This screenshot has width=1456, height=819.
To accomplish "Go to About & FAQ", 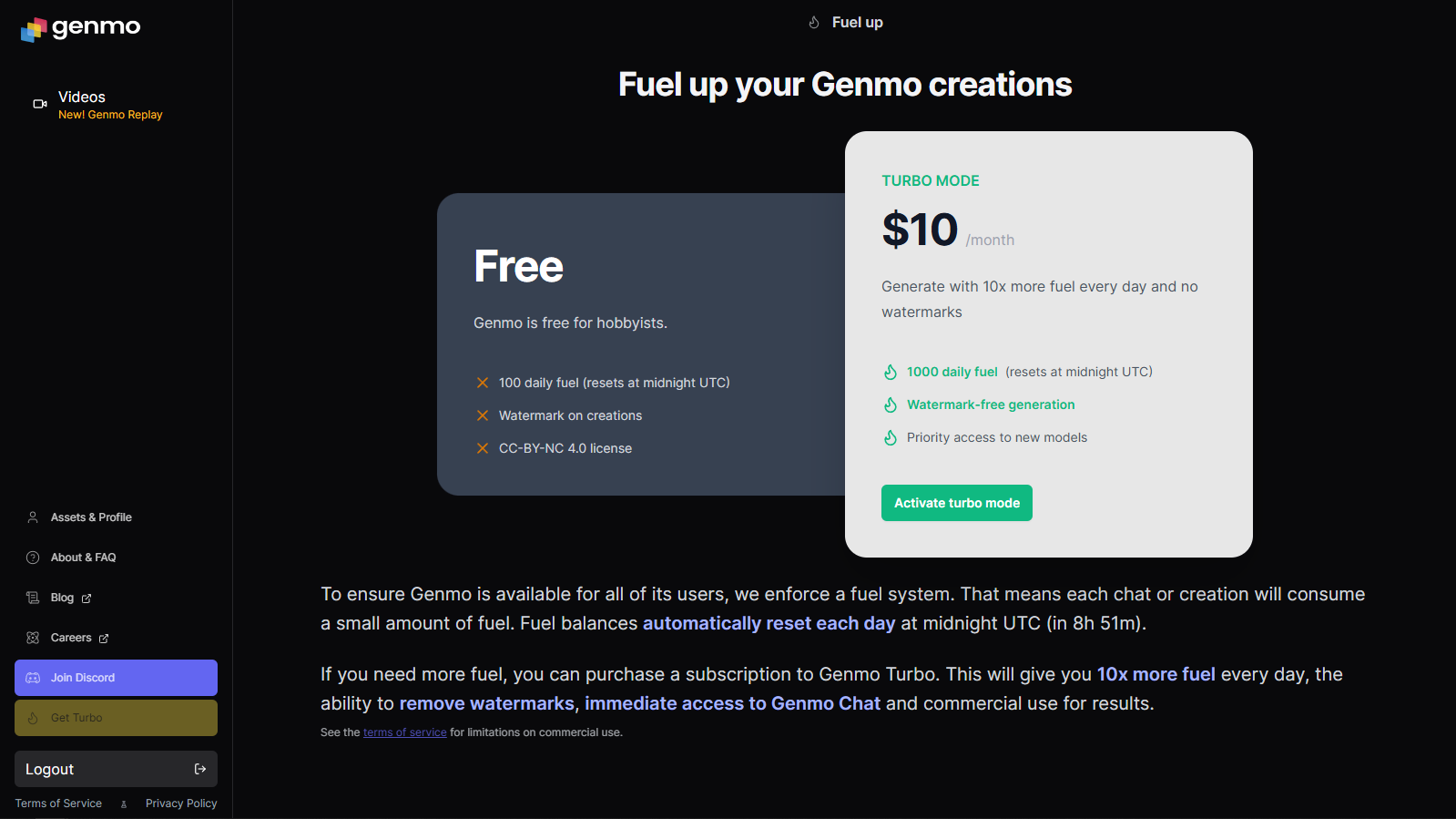I will coord(83,558).
